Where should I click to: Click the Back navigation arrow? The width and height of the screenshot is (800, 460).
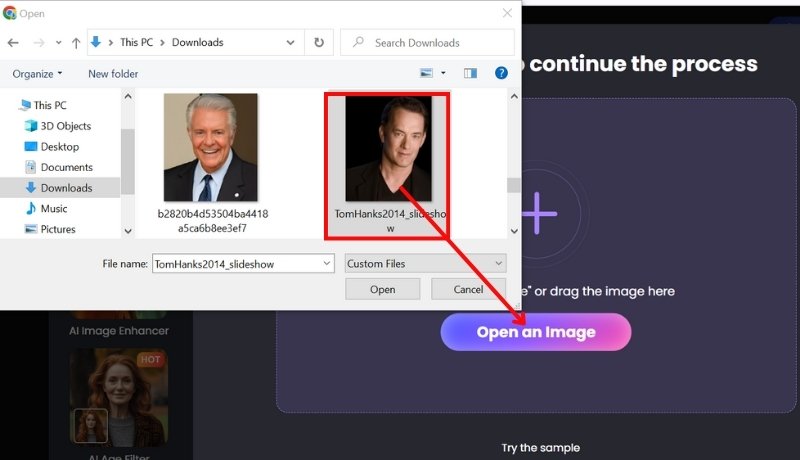[14, 43]
